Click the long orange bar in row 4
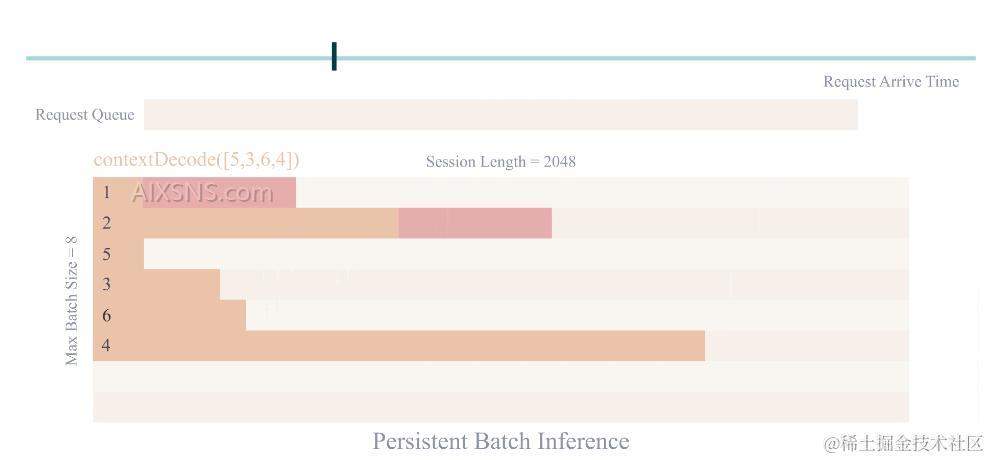This screenshot has width=990, height=460. click(420, 346)
